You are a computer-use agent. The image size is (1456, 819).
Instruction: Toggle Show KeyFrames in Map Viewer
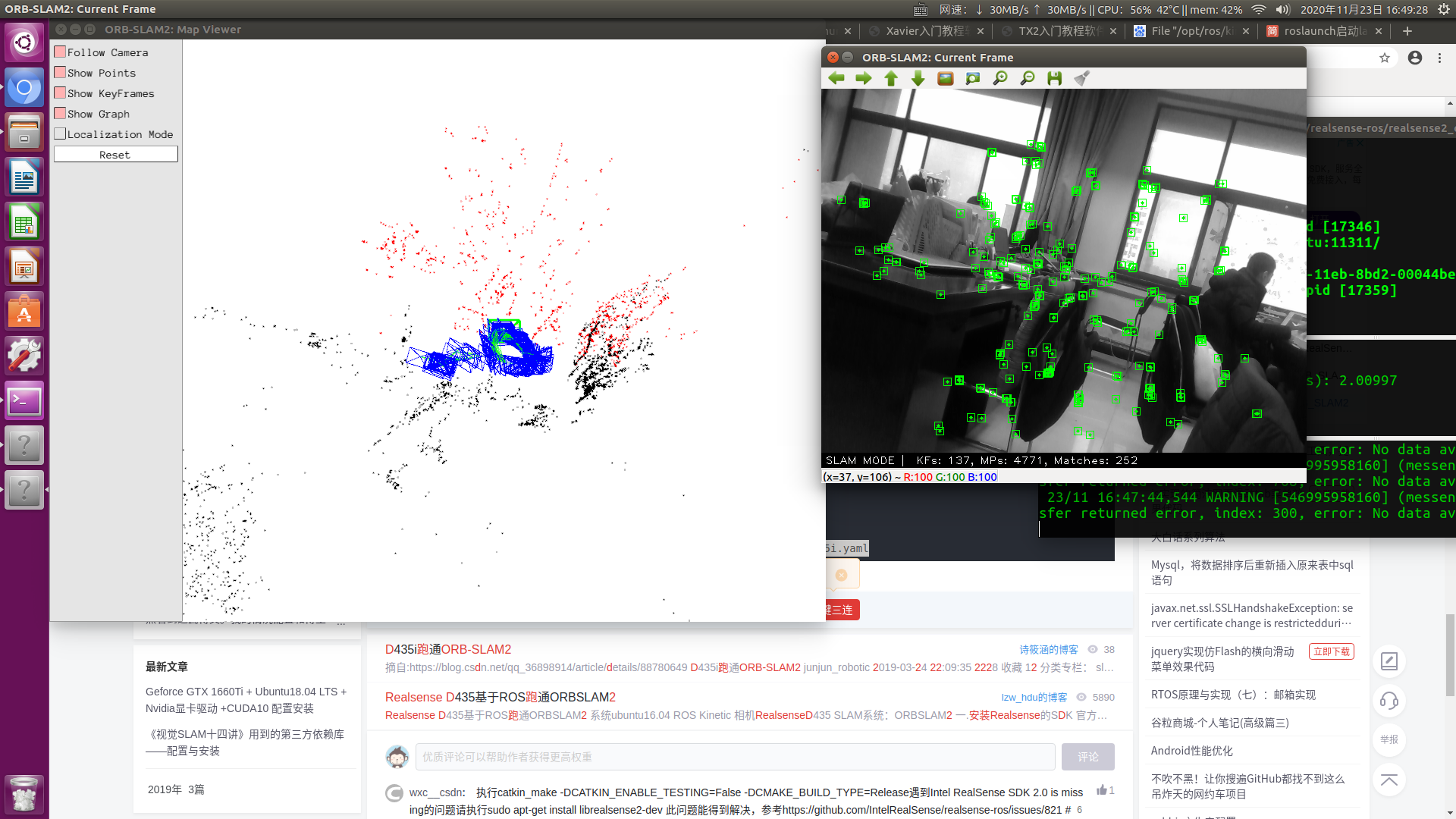[60, 93]
